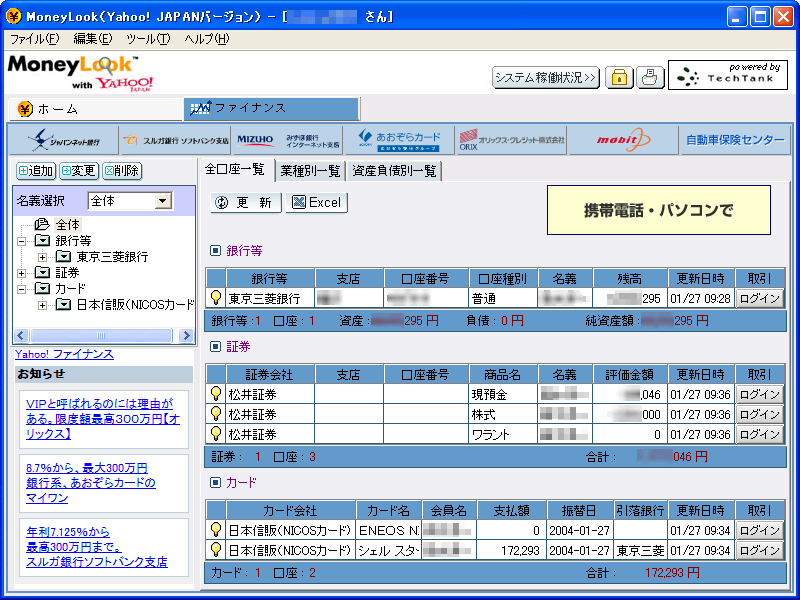Image resolution: width=800 pixels, height=600 pixels.
Task: Open the mobit banner
Action: pyautogui.click(x=623, y=140)
